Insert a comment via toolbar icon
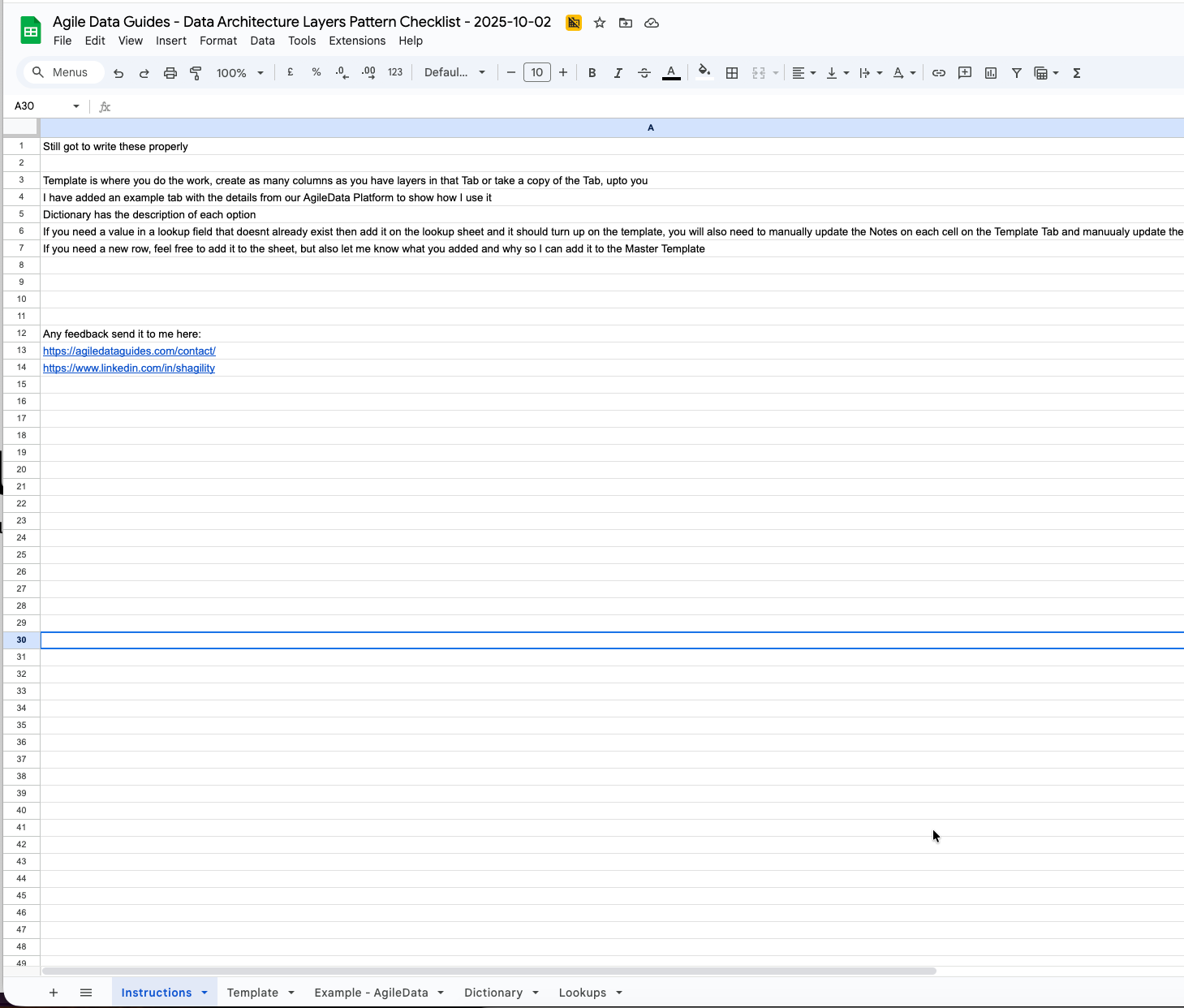The width and height of the screenshot is (1184, 1008). tap(965, 73)
